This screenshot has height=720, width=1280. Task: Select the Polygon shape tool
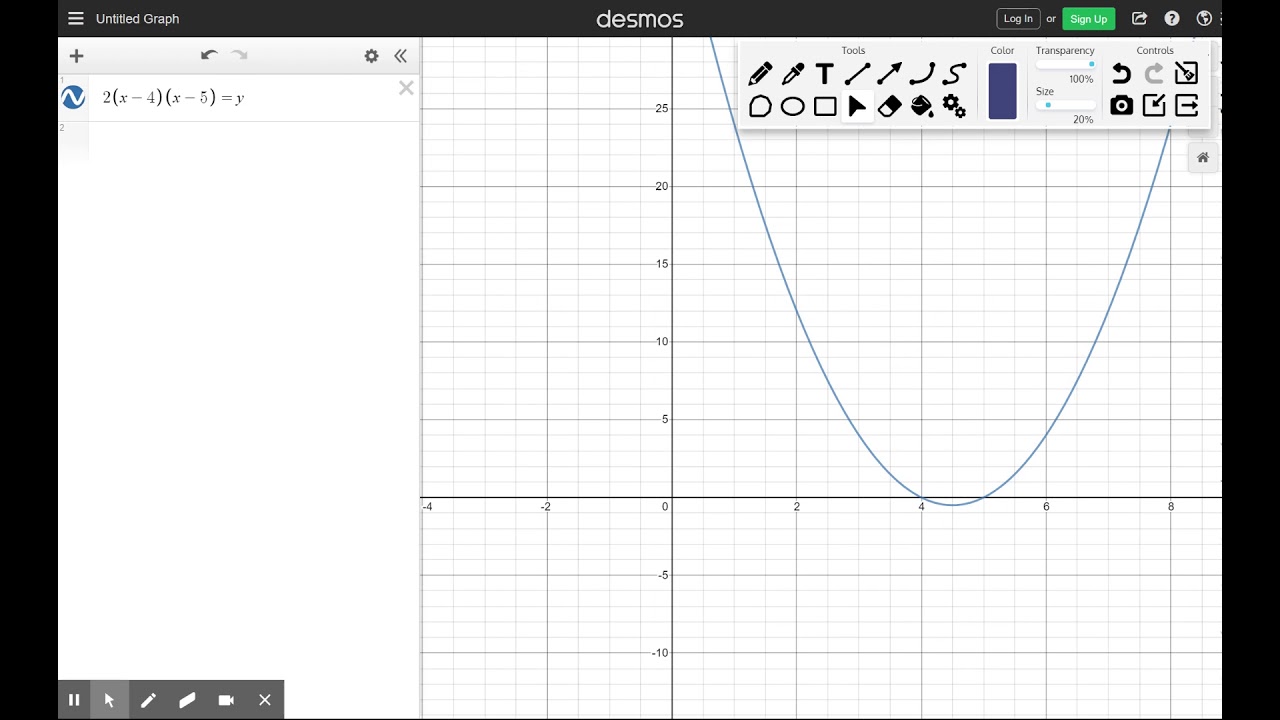point(760,106)
